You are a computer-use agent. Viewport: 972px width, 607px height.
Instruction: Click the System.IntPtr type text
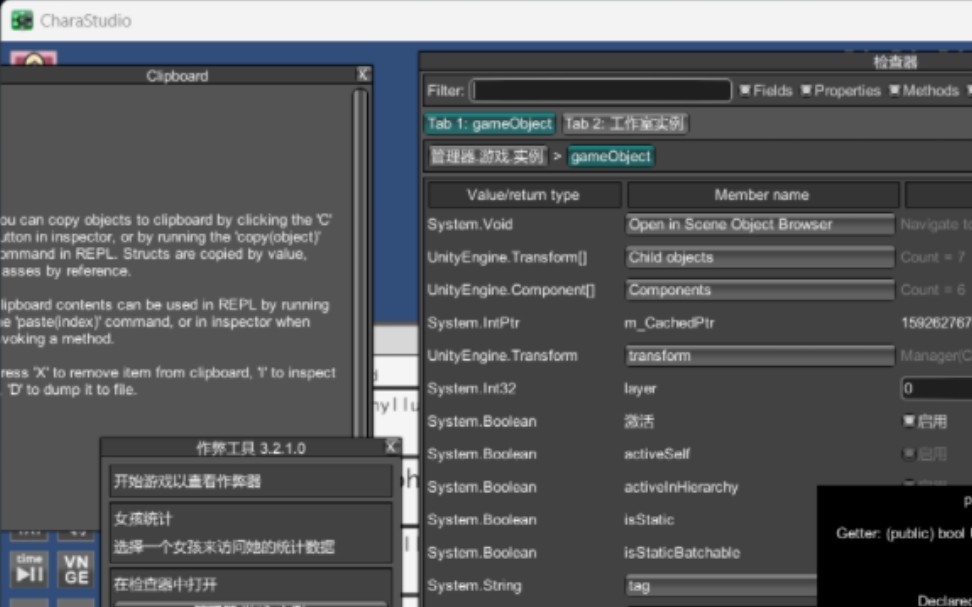(474, 323)
